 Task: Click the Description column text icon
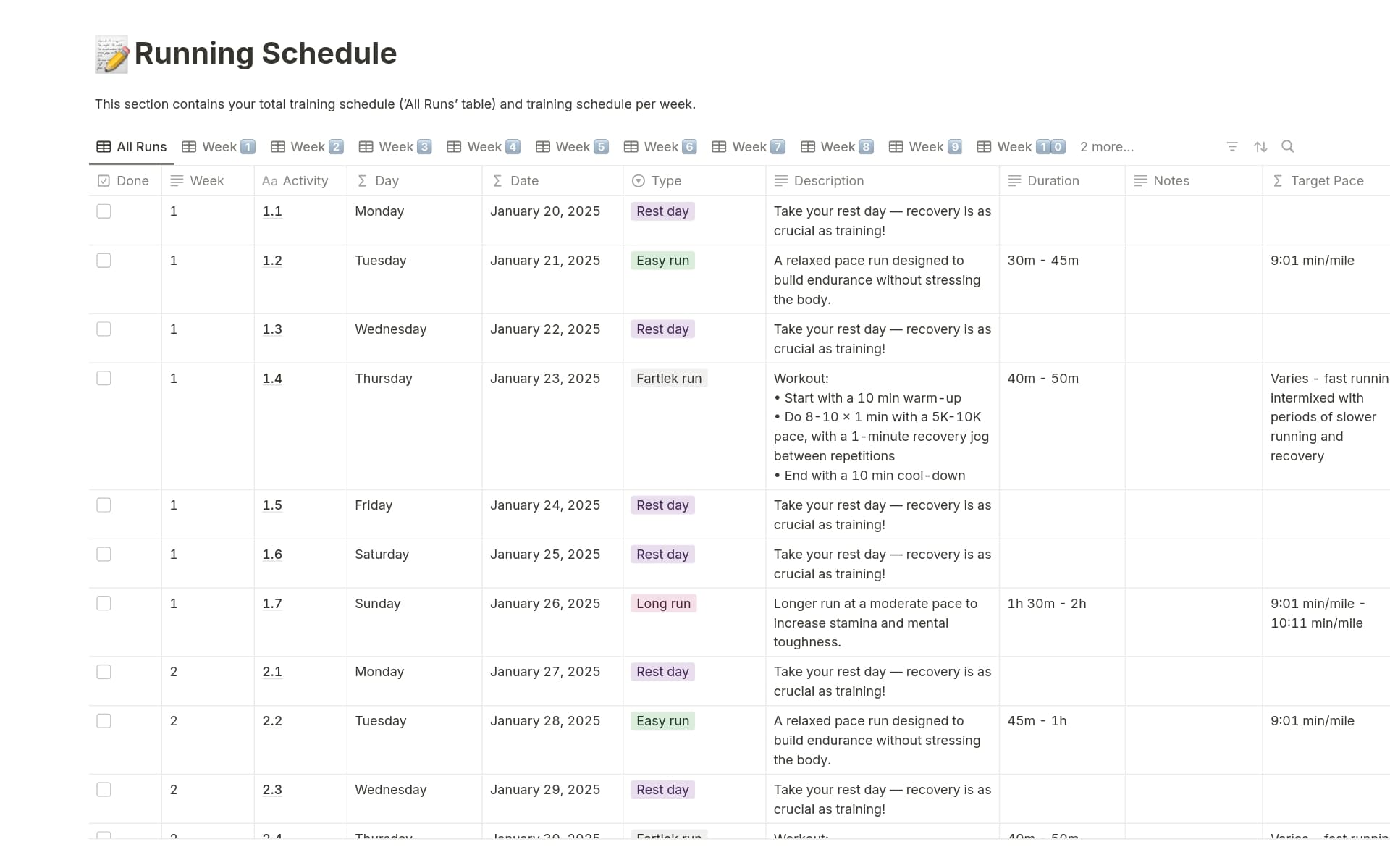(781, 181)
